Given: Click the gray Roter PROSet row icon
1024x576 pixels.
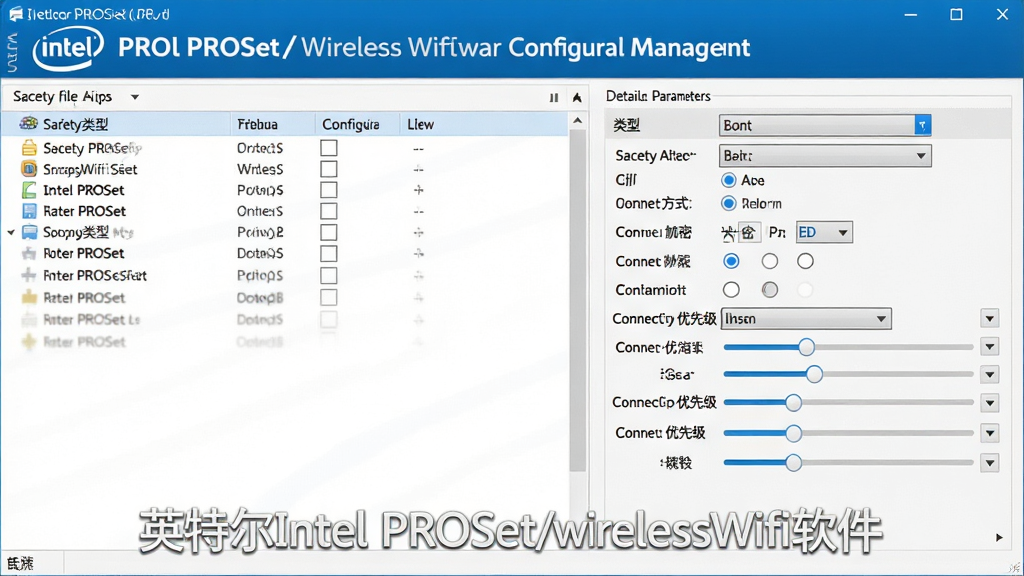Looking at the screenshot, I should [29, 253].
